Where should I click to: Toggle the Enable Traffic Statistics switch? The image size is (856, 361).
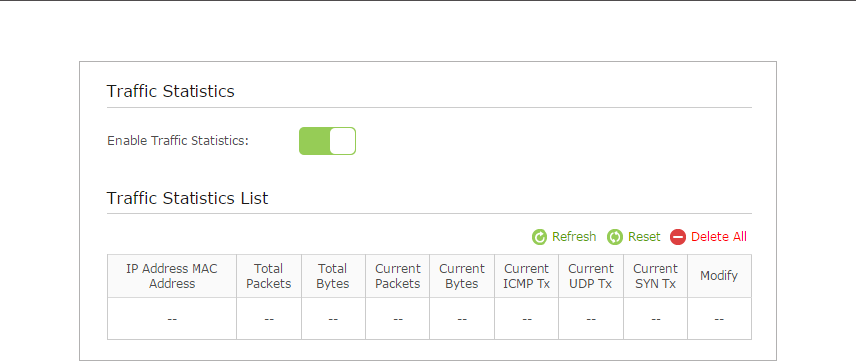pyautogui.click(x=327, y=141)
